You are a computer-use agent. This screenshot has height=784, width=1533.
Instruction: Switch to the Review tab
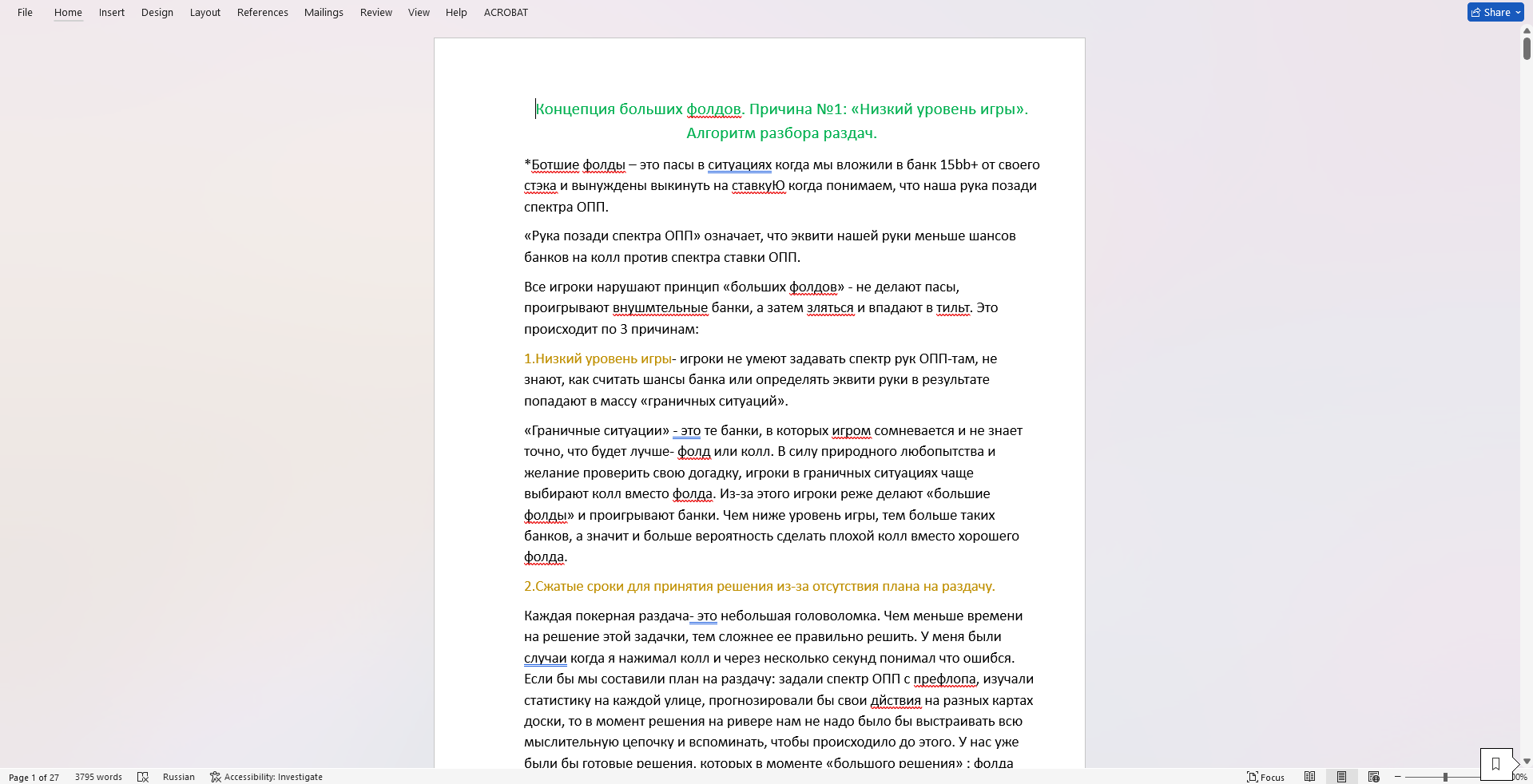376,12
